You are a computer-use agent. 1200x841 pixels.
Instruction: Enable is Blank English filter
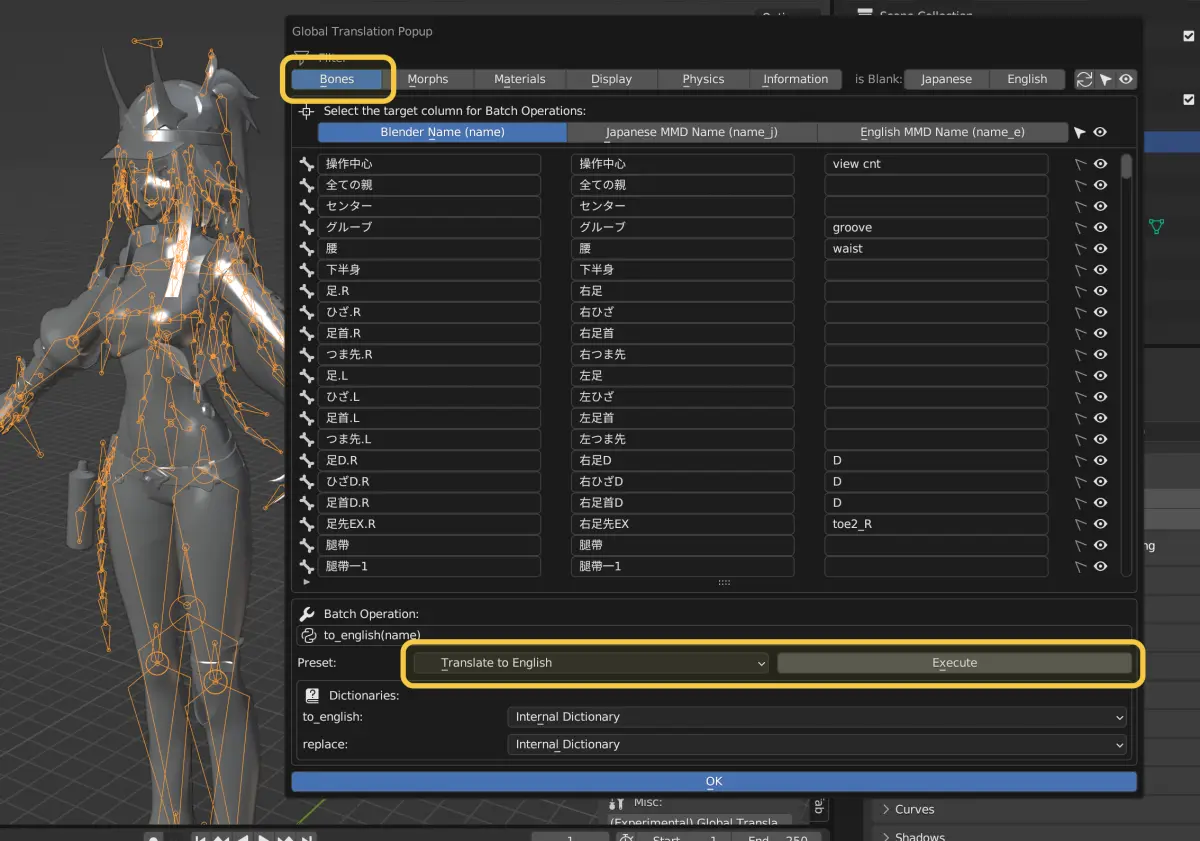pos(1027,79)
